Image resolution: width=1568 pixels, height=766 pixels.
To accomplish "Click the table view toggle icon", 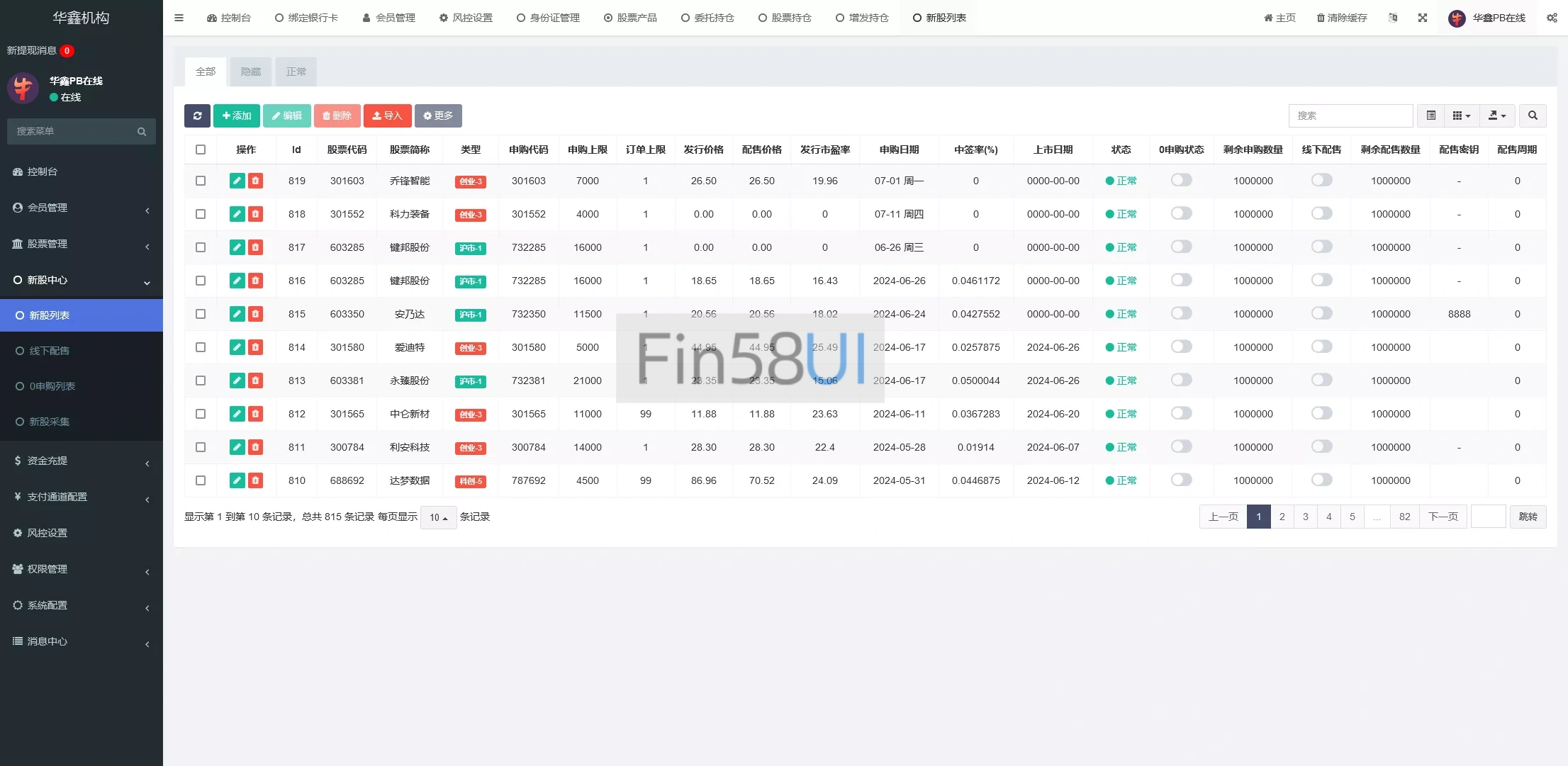I will pyautogui.click(x=1430, y=116).
